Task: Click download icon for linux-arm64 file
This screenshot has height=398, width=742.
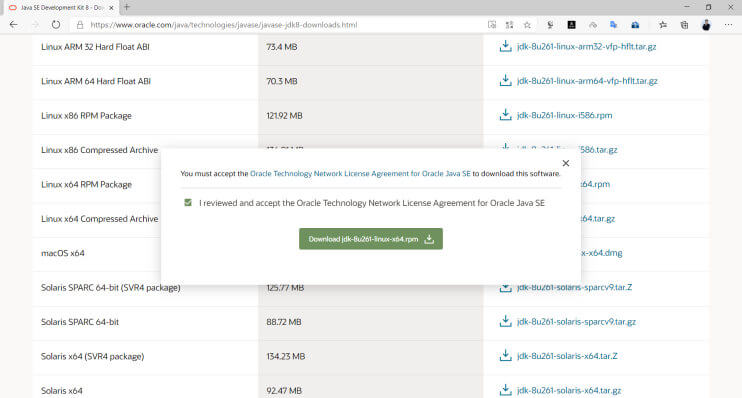Action: coord(505,80)
